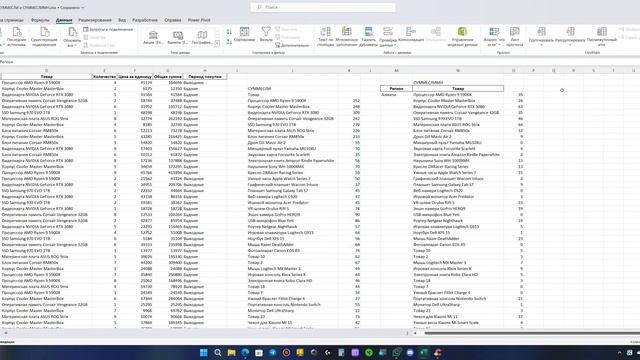Open the Разгруппировать dropdown
The width and height of the screenshot is (640, 360).
click(570, 37)
